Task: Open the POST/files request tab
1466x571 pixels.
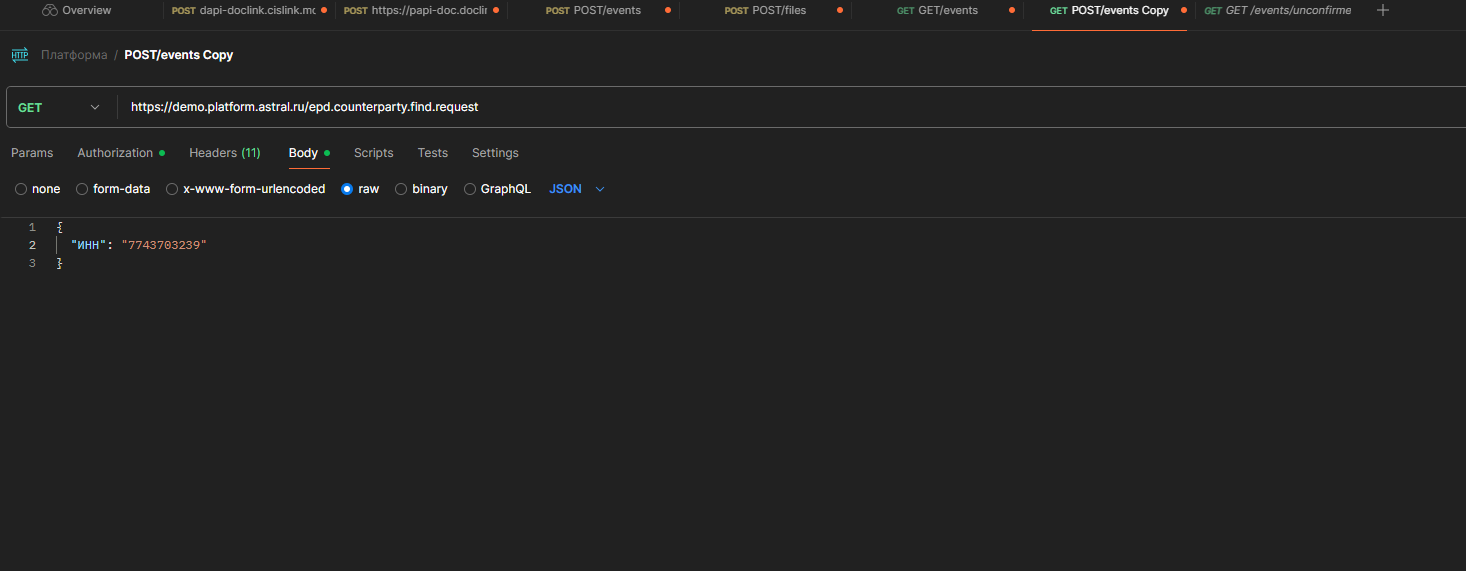Action: pos(765,11)
